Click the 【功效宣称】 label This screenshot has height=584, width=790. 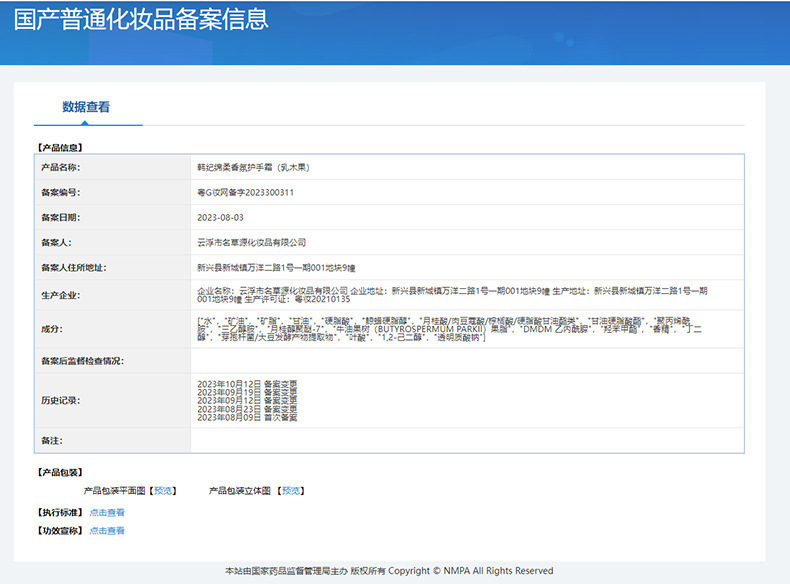60,531
